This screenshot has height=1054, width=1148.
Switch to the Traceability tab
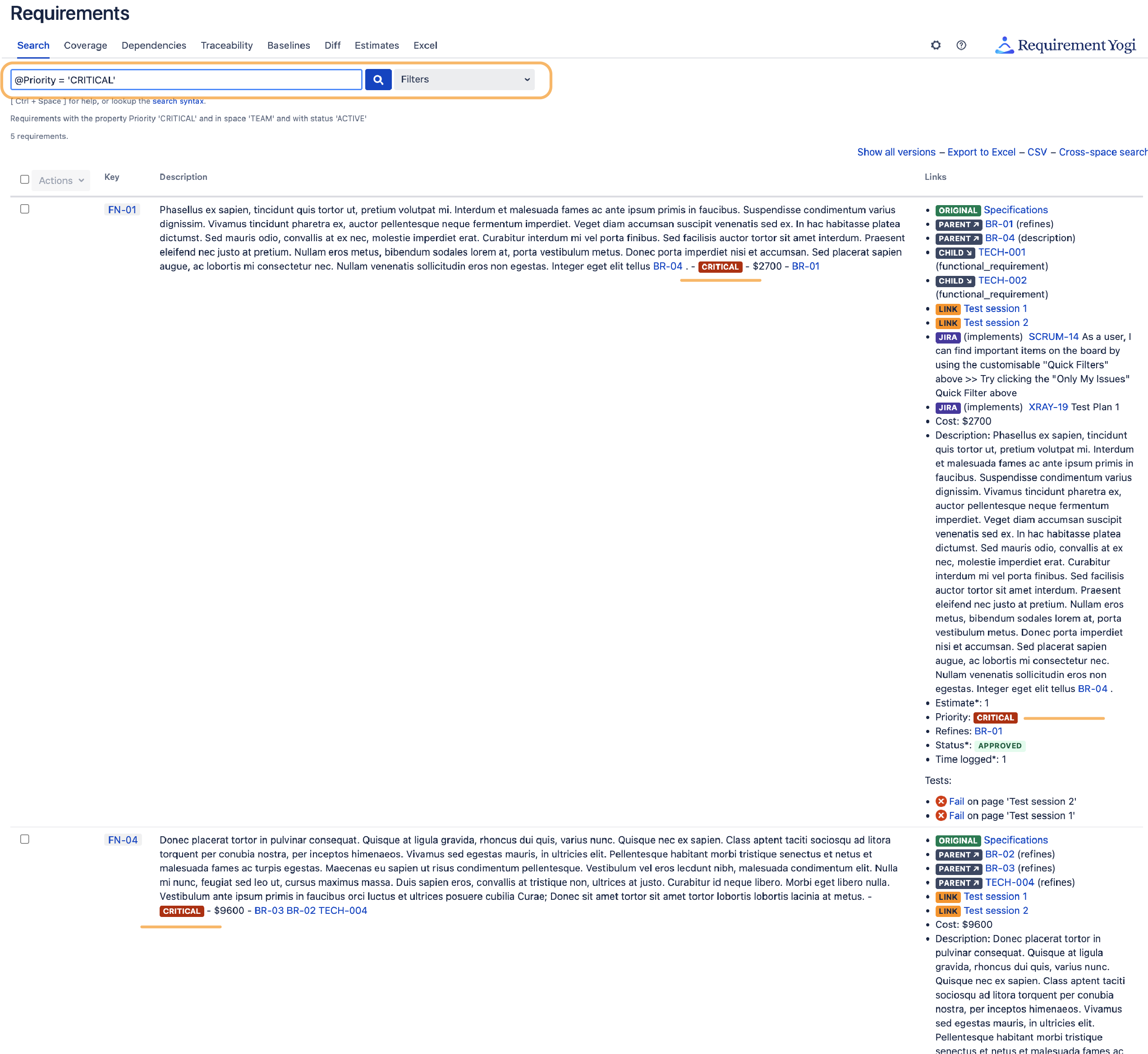tap(226, 45)
